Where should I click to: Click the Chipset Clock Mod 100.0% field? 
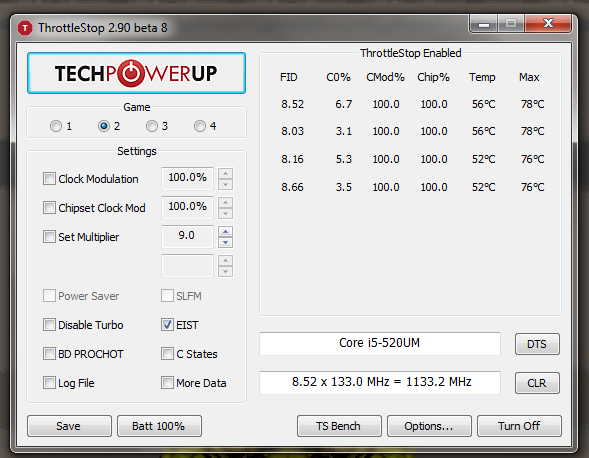(x=187, y=207)
